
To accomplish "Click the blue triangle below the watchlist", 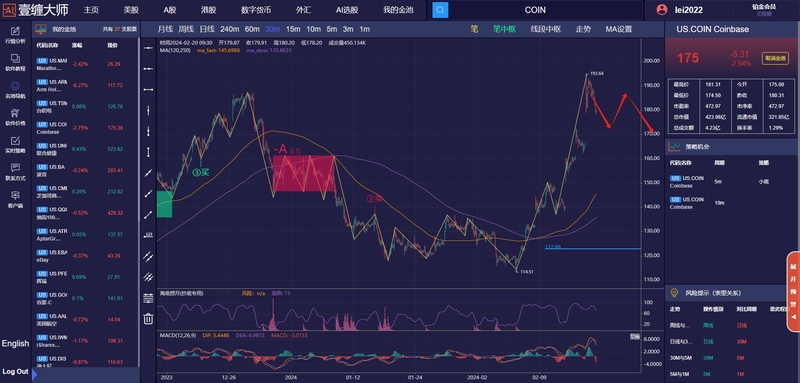I will [34, 375].
